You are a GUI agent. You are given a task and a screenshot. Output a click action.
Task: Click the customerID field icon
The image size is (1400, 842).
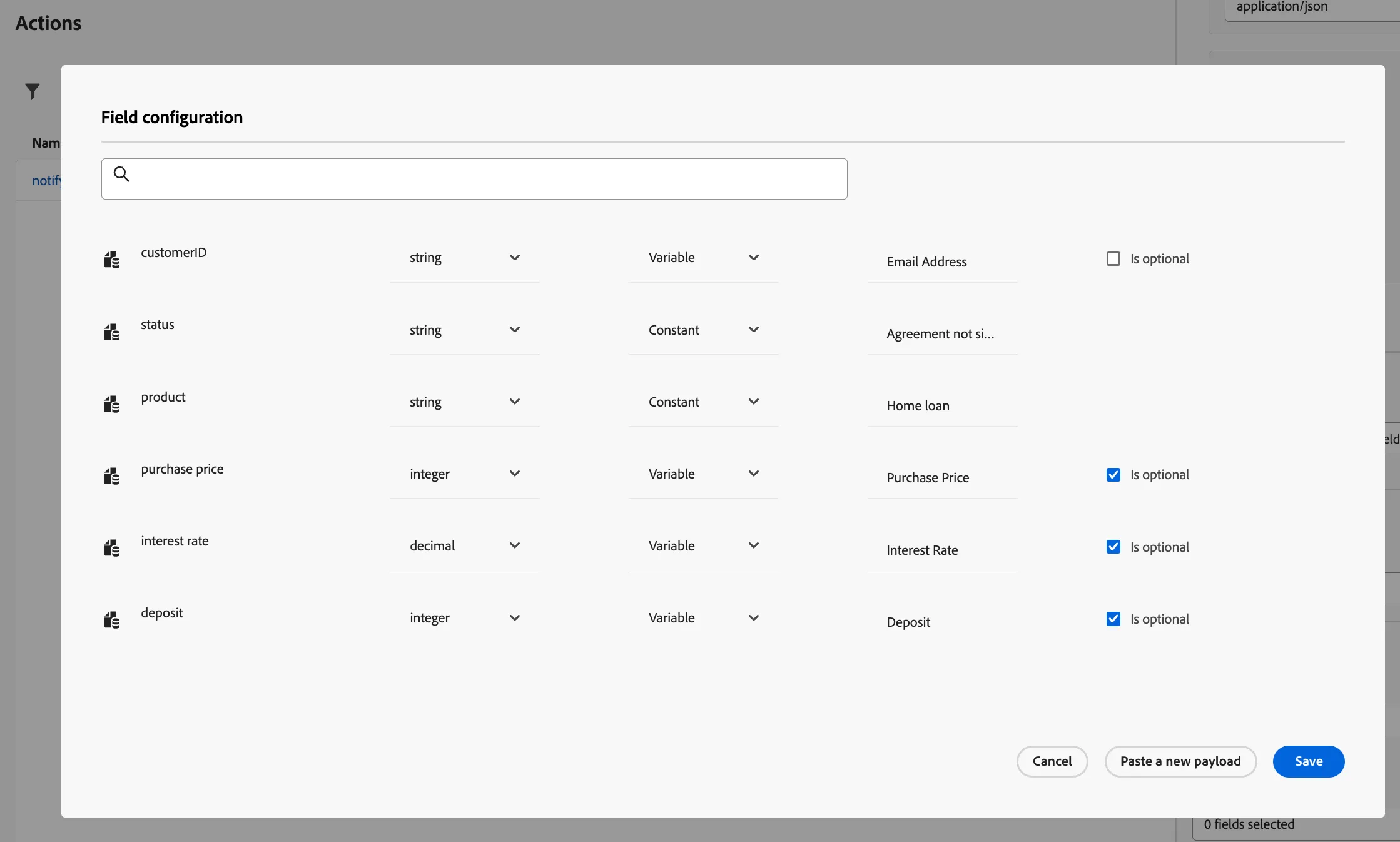pos(111,260)
